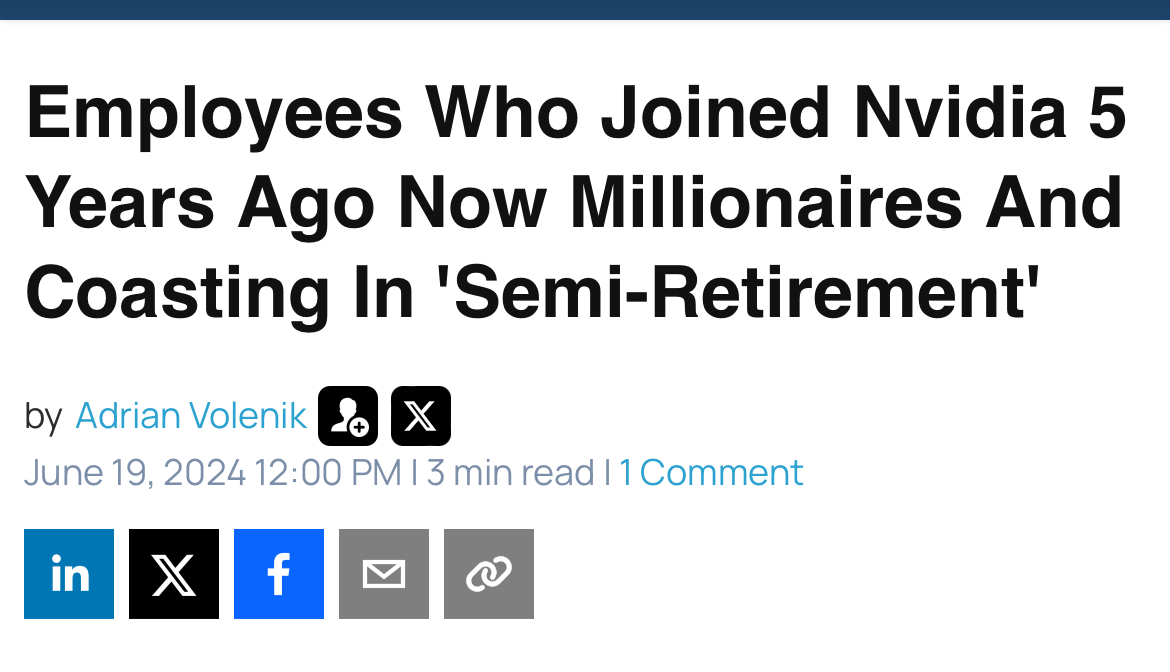Follow author Adrian Volenik via the follow icon
Image resolution: width=1170 pixels, height=672 pixels.
point(348,416)
